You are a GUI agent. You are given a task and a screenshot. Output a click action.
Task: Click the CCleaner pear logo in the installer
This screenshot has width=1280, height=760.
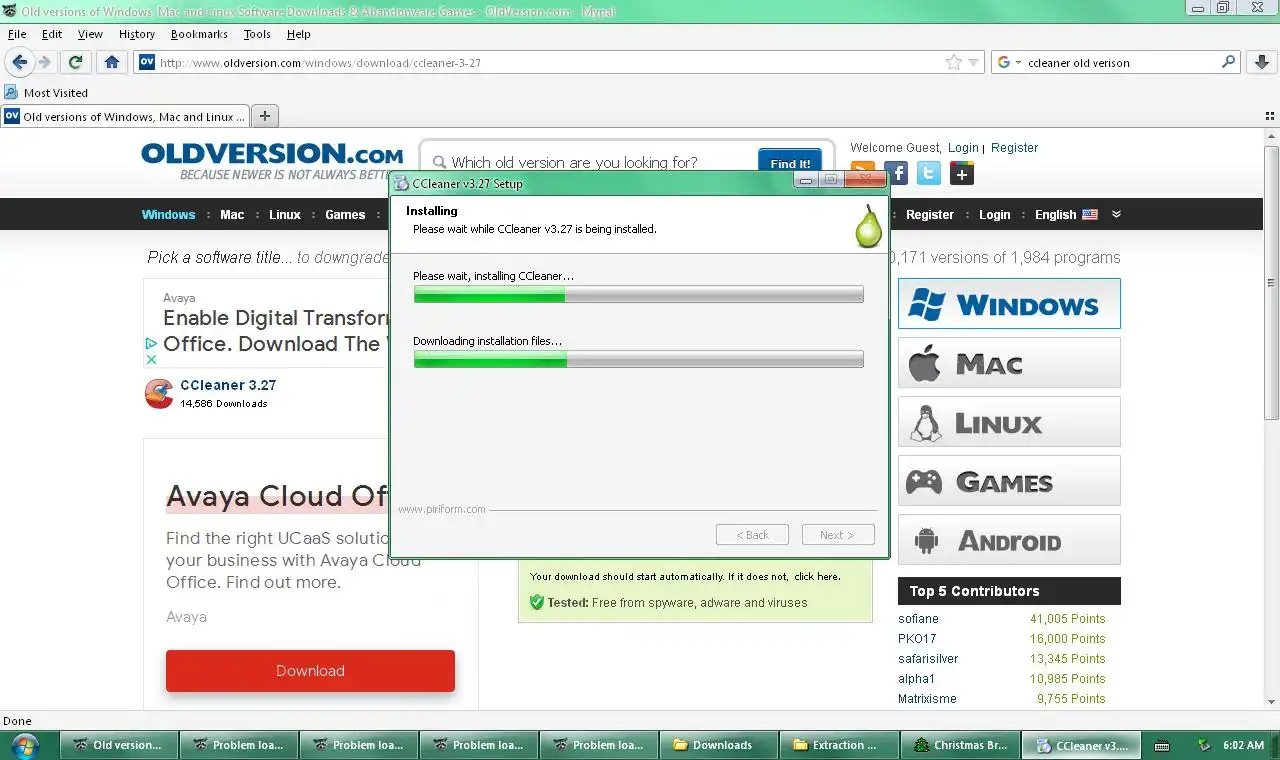coord(868,225)
